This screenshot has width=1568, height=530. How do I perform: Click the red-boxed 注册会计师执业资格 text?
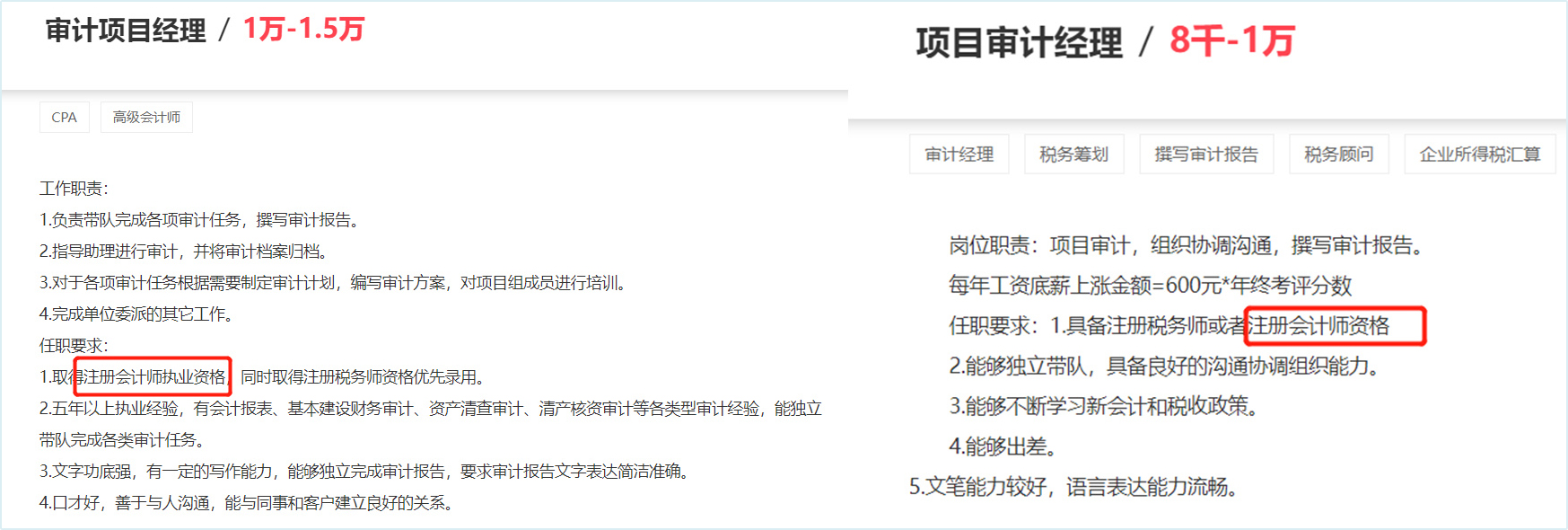[x=153, y=377]
